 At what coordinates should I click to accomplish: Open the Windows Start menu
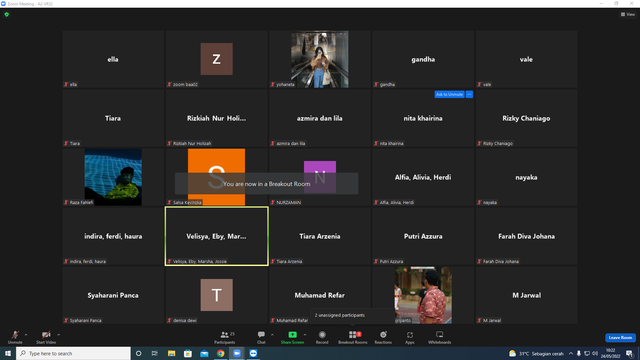coord(8,353)
